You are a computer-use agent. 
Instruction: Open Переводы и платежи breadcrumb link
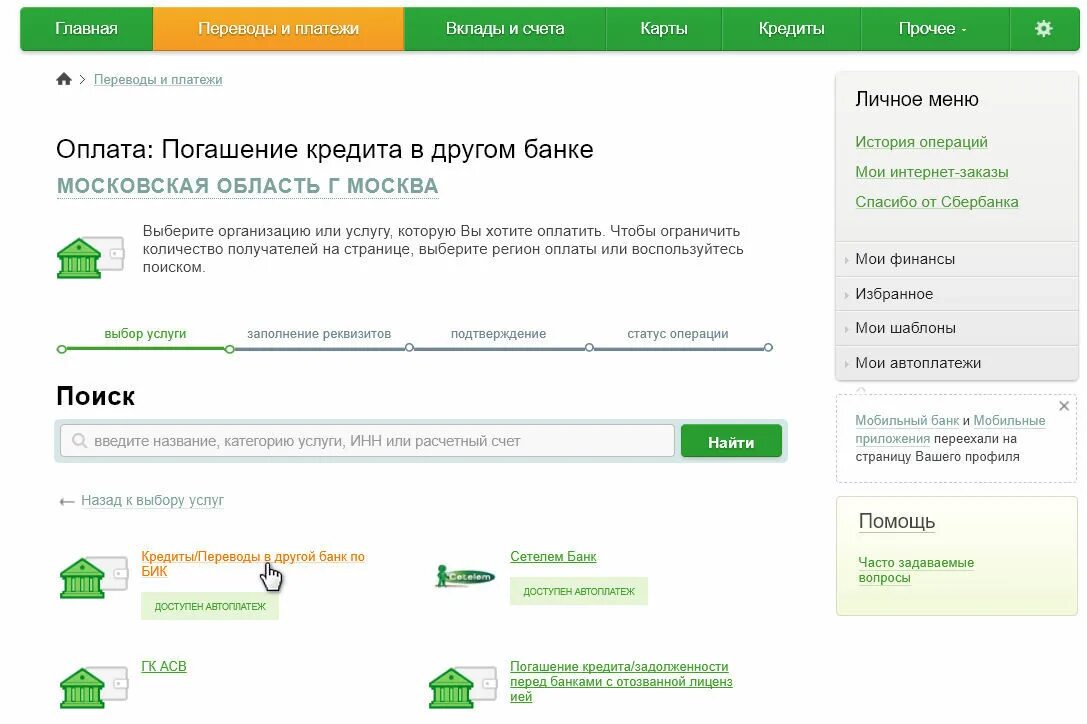[x=158, y=80]
